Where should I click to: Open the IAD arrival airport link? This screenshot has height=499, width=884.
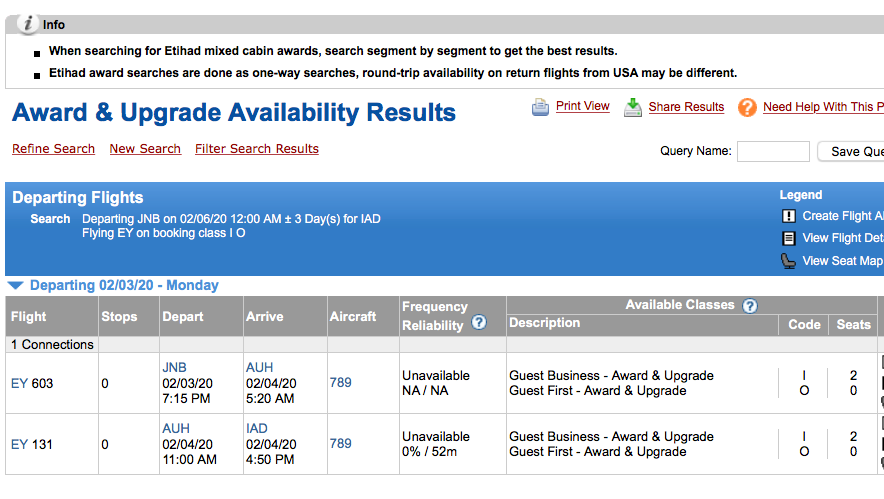point(259,429)
